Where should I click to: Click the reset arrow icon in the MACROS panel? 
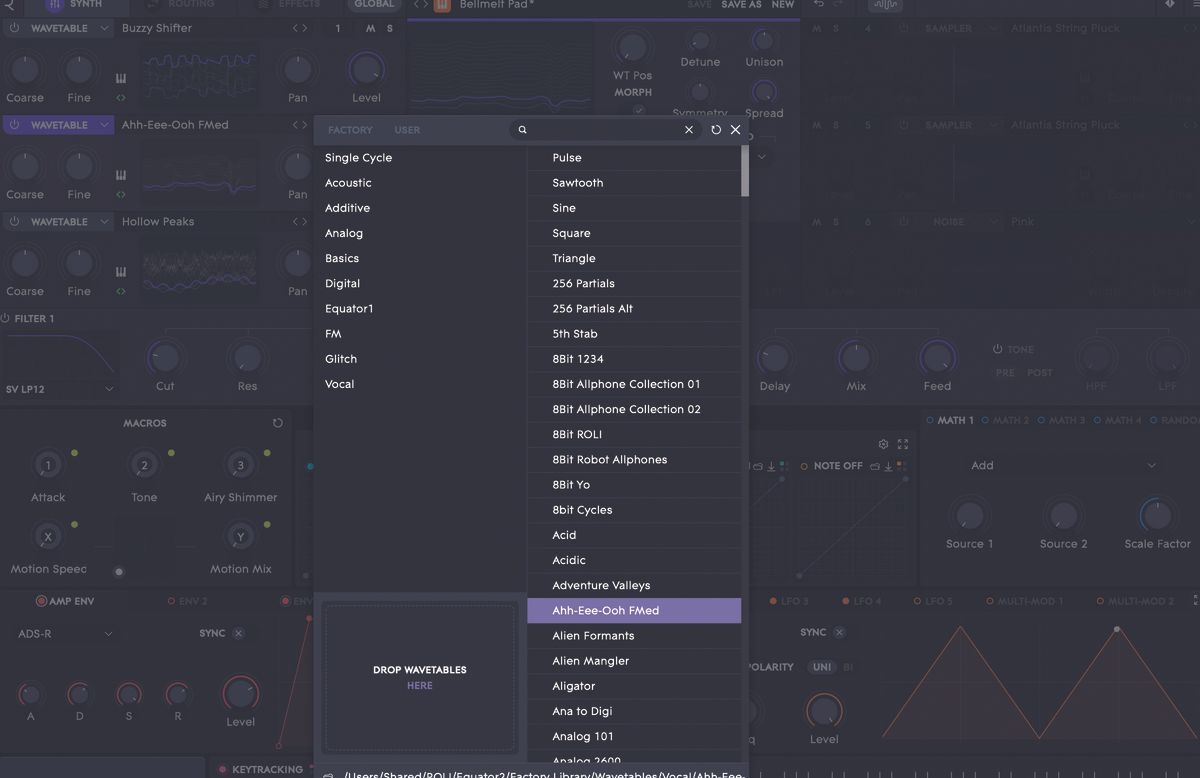pos(278,423)
